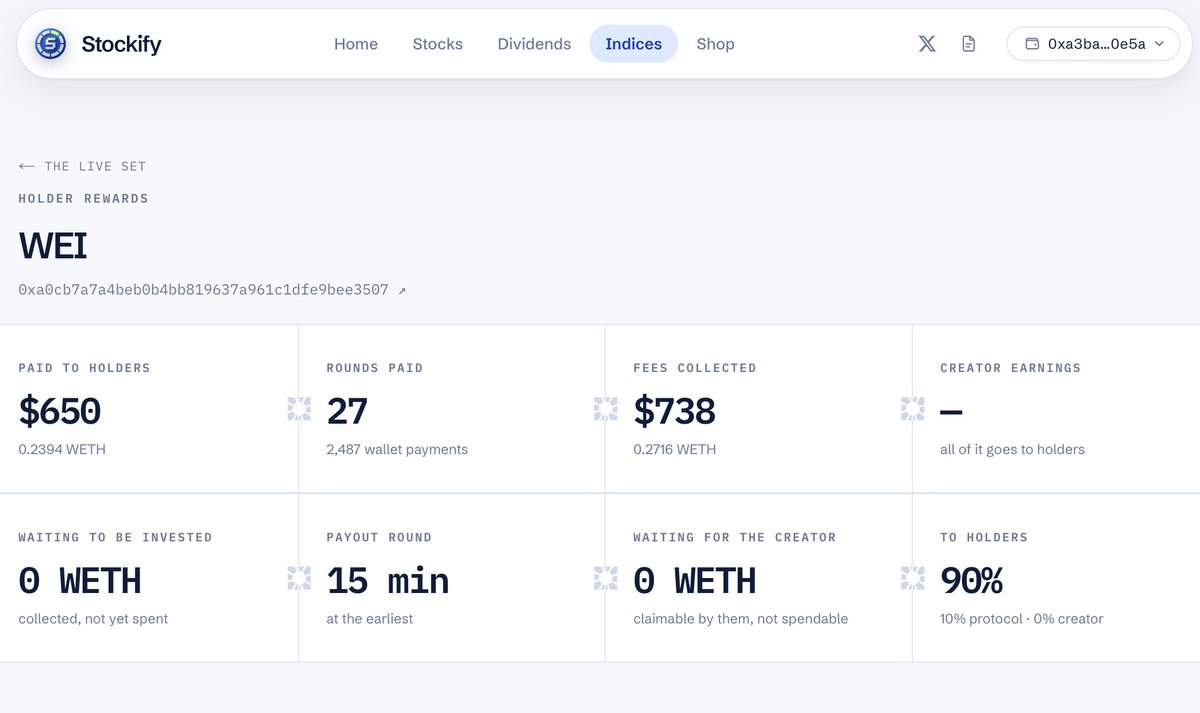The image size is (1200, 713).
Task: Click 'claimable by them, not spendable' text
Action: point(741,619)
